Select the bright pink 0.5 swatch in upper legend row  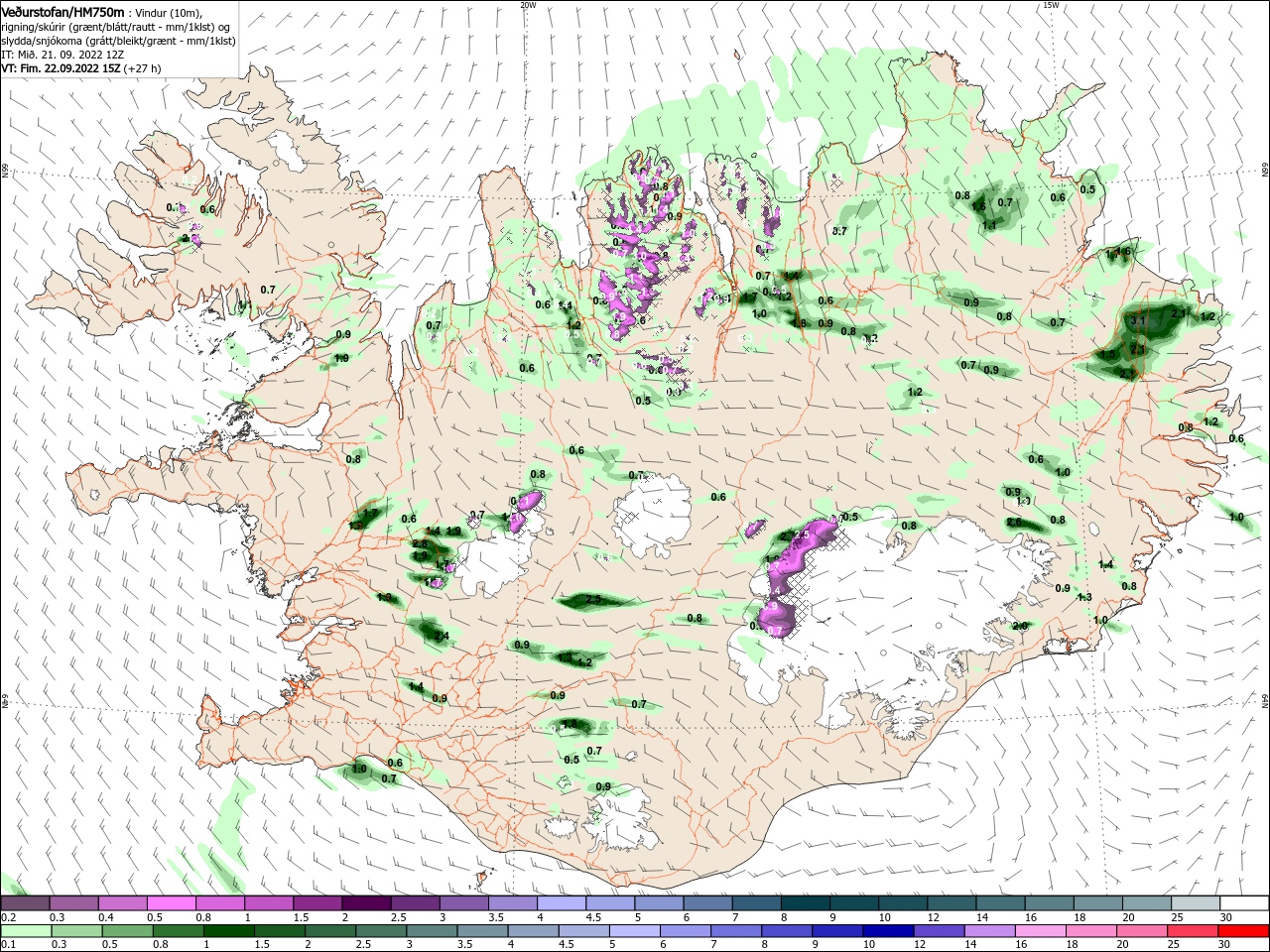click(x=172, y=903)
